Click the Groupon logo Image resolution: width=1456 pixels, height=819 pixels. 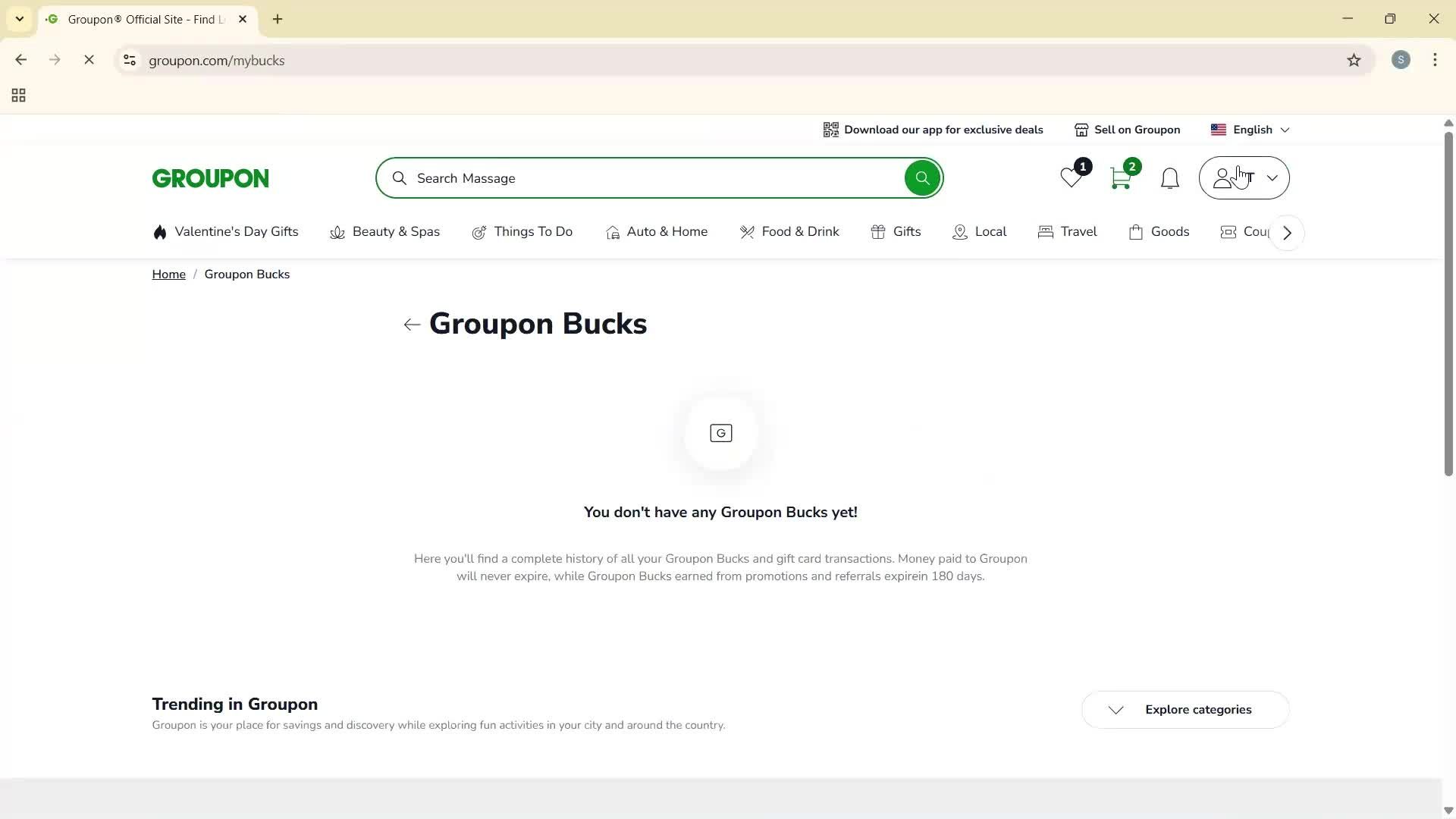[x=210, y=177]
